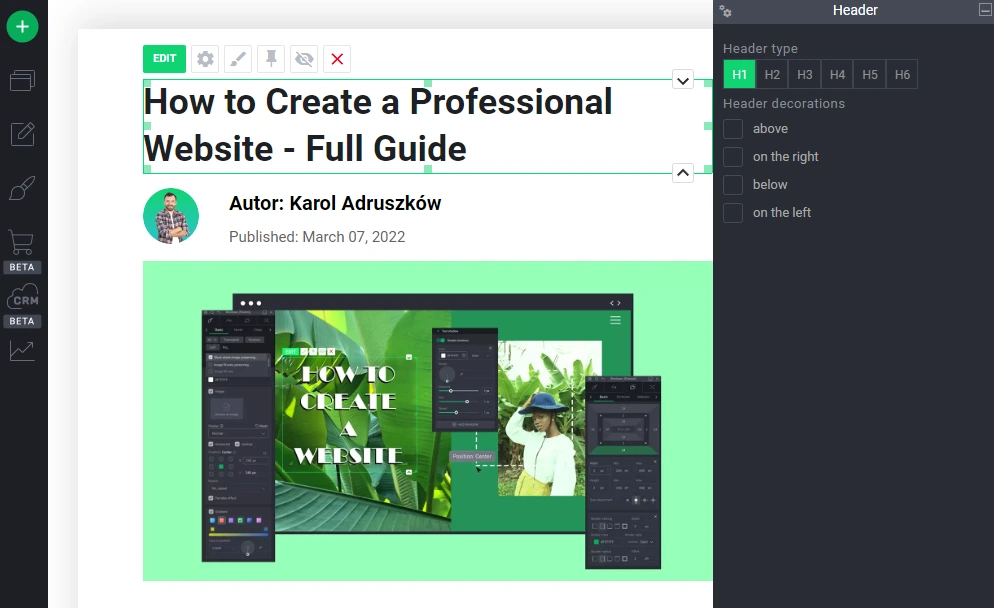Click the green EDIT button

point(164,59)
